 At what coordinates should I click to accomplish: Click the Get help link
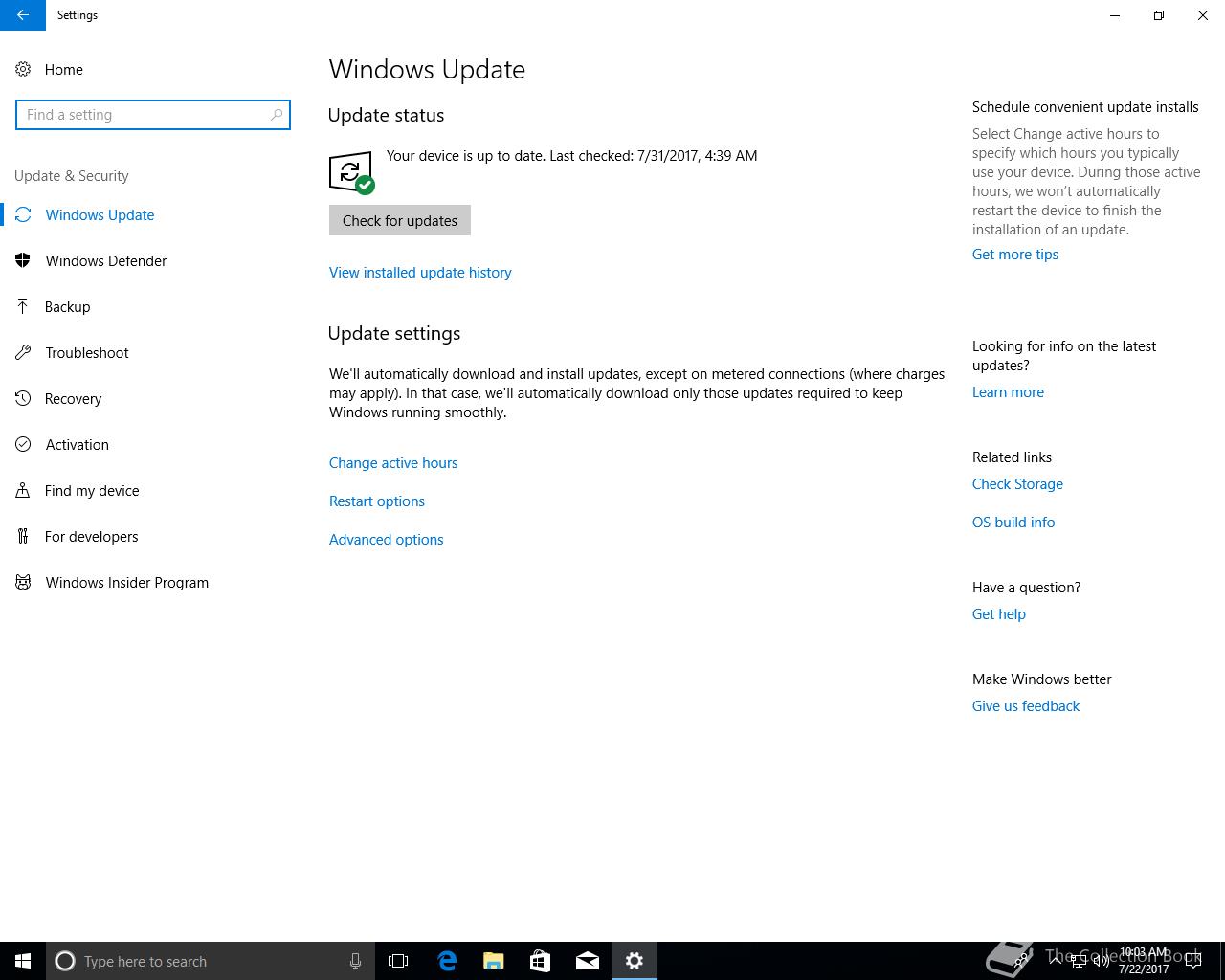pyautogui.click(x=999, y=614)
